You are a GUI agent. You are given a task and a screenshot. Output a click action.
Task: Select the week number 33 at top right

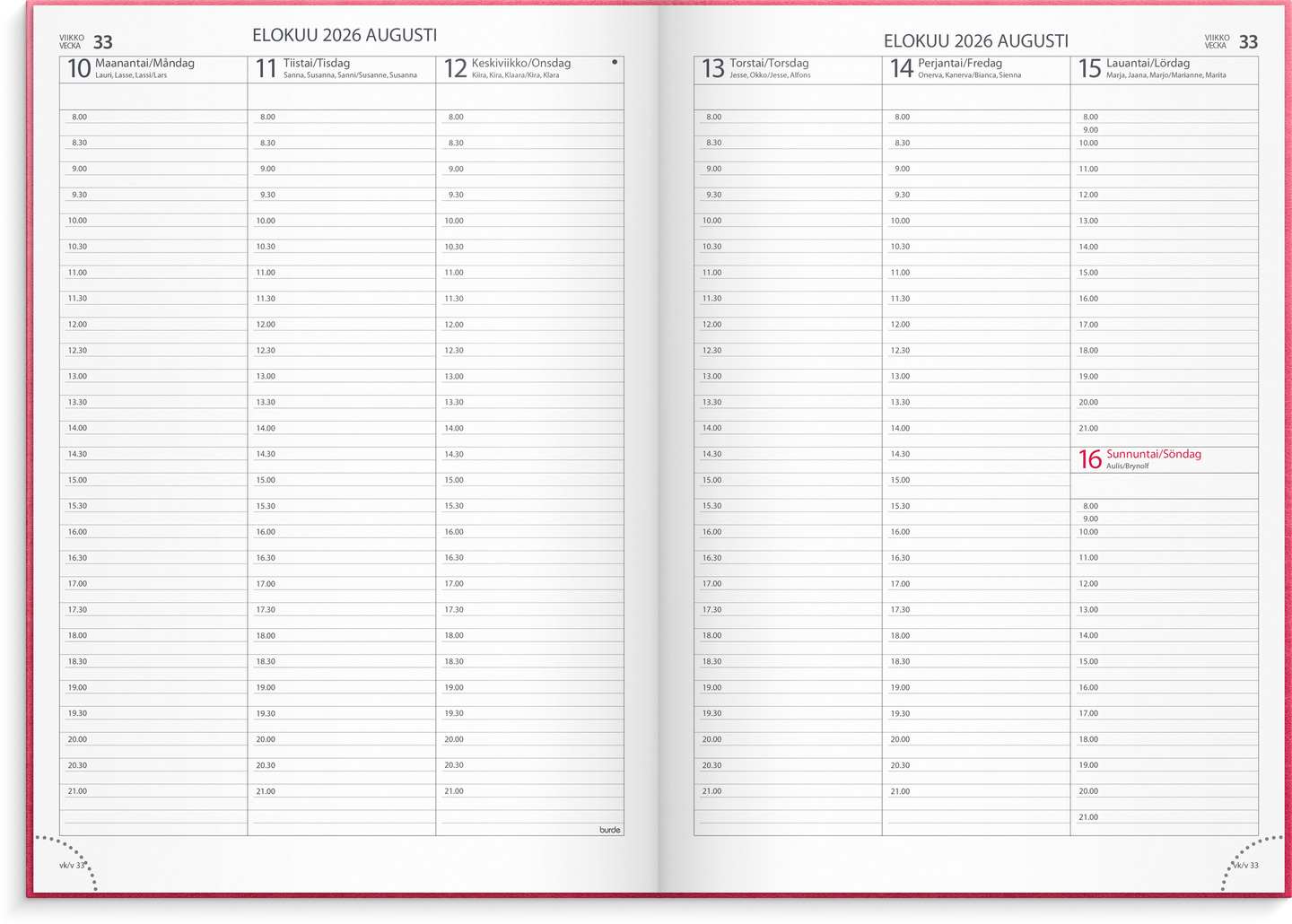click(x=1248, y=42)
